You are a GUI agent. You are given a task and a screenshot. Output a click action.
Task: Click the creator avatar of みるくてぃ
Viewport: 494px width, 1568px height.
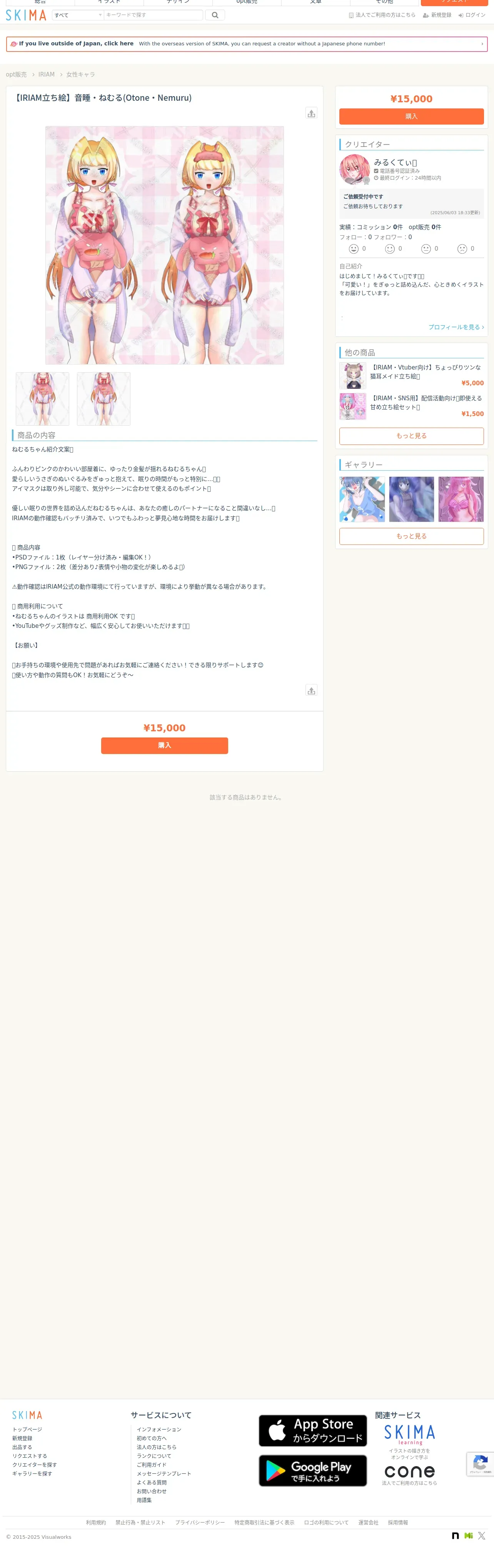pyautogui.click(x=354, y=169)
